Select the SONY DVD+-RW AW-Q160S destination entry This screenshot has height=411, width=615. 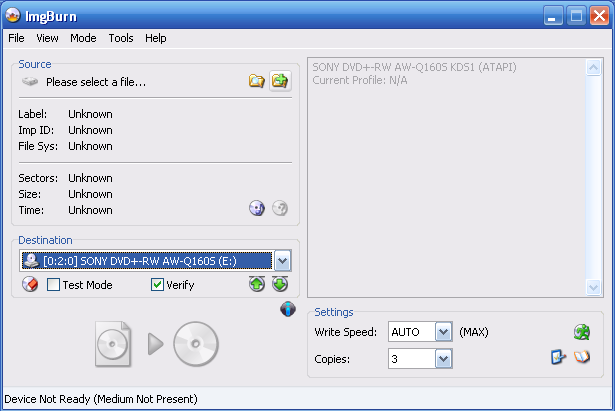point(147,261)
